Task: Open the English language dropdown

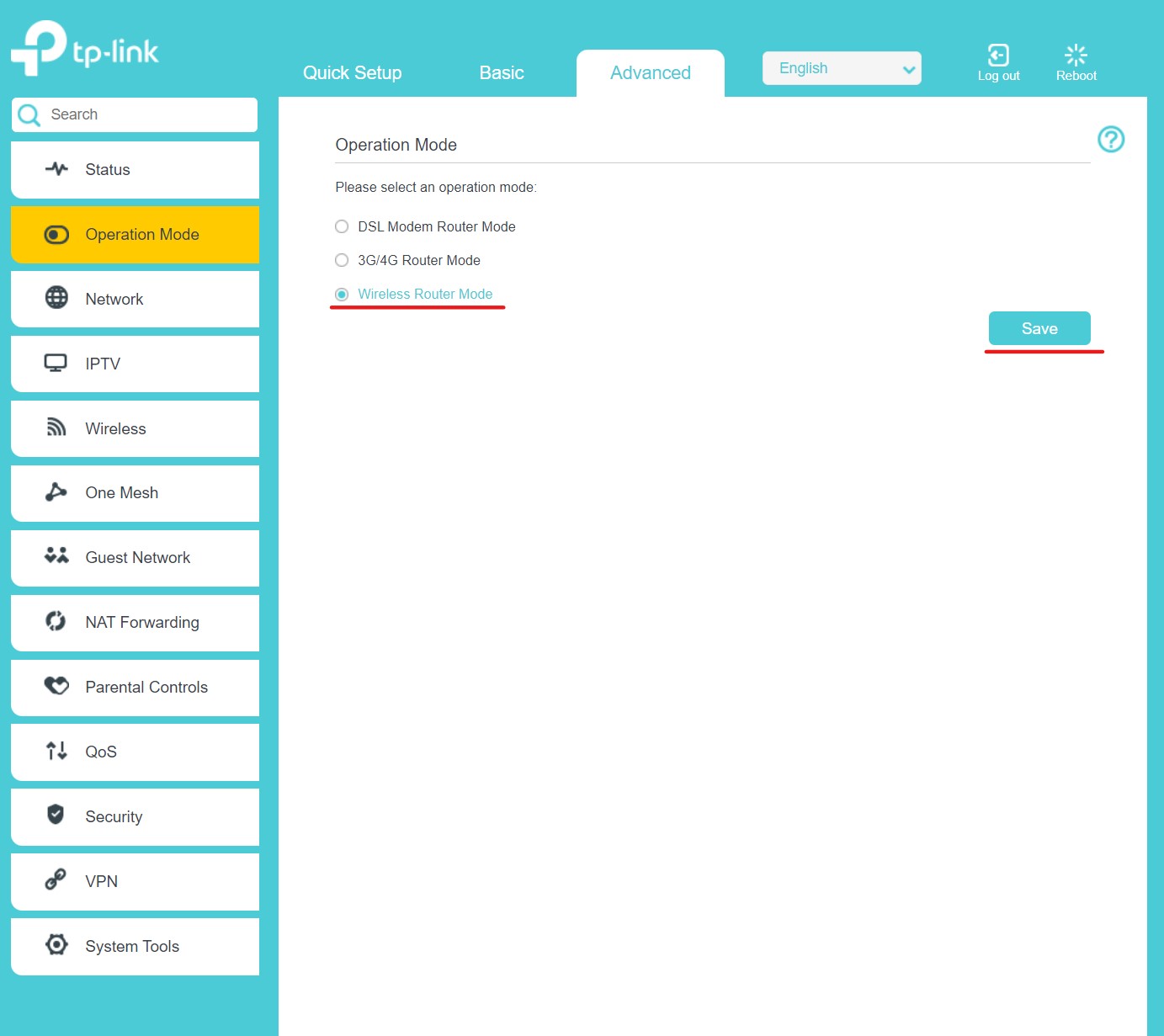Action: [x=842, y=68]
